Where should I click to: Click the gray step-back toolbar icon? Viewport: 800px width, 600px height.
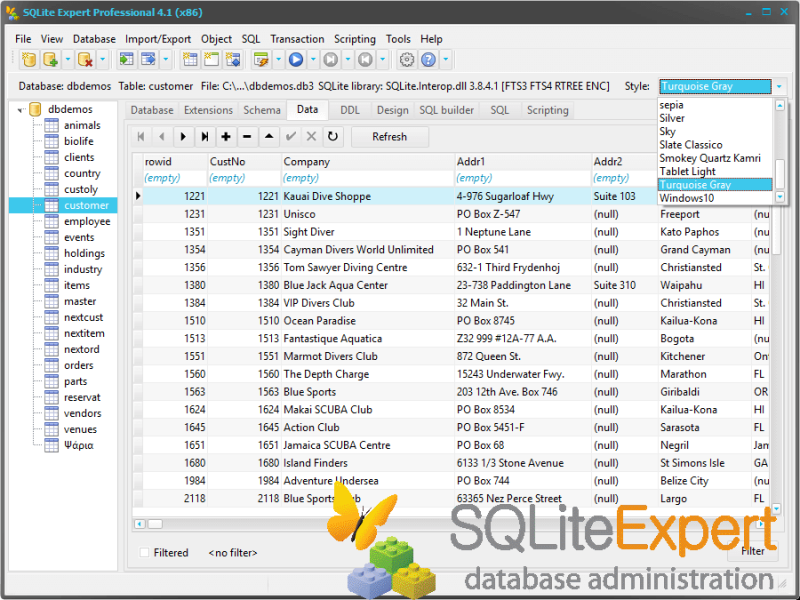365,60
